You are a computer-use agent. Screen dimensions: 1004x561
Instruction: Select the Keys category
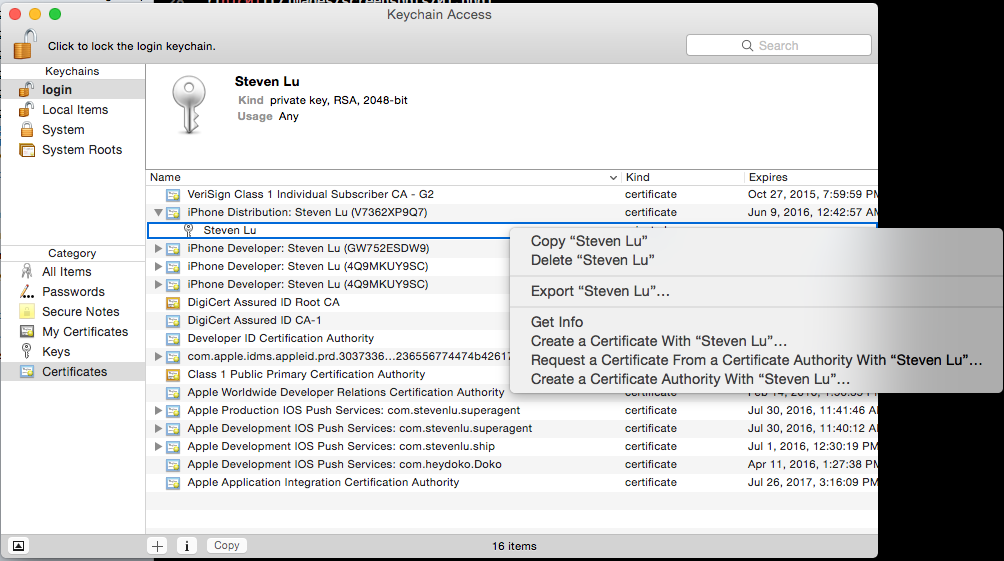(x=56, y=352)
